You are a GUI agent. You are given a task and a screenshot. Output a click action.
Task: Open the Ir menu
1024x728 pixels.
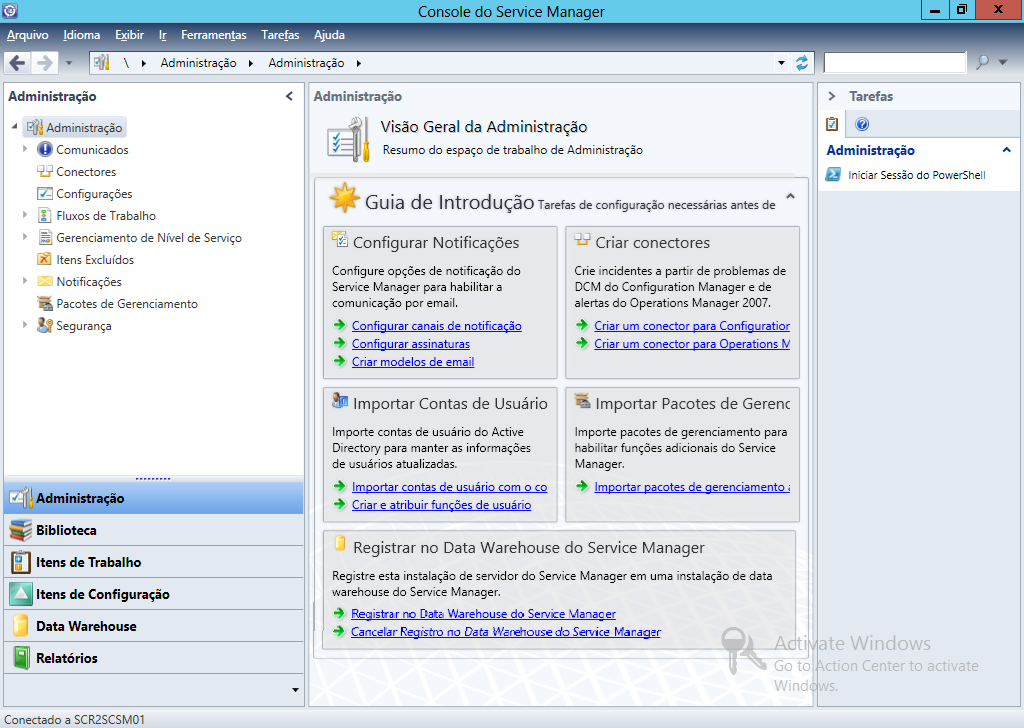pos(163,35)
